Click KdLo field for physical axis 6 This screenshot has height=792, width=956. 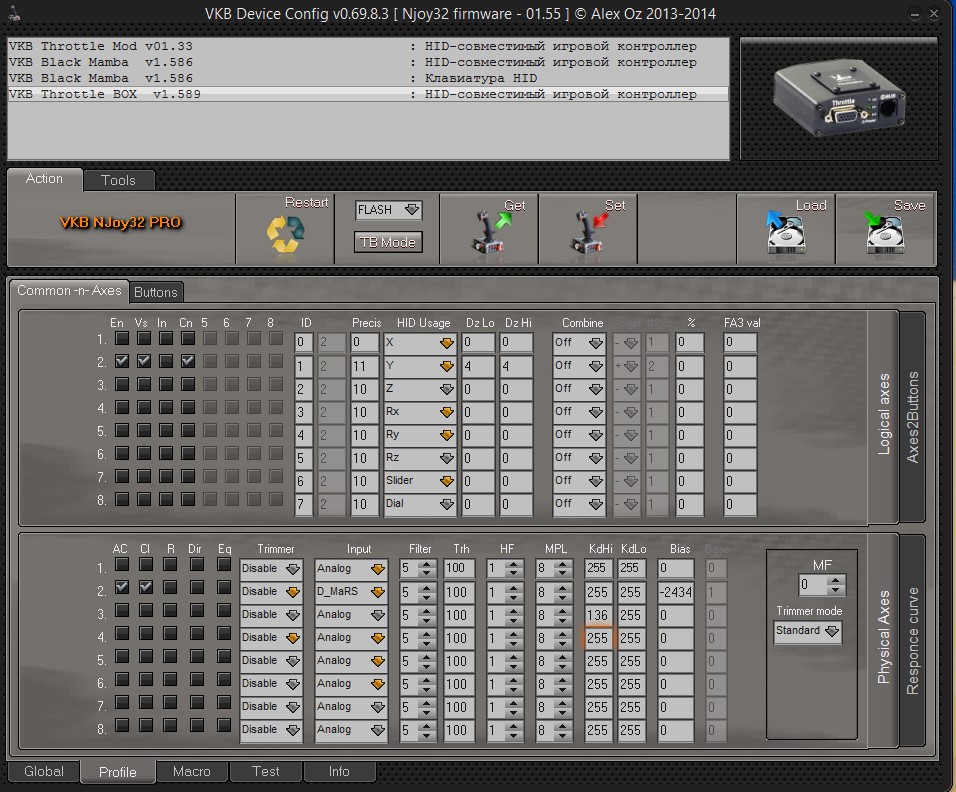(x=631, y=684)
